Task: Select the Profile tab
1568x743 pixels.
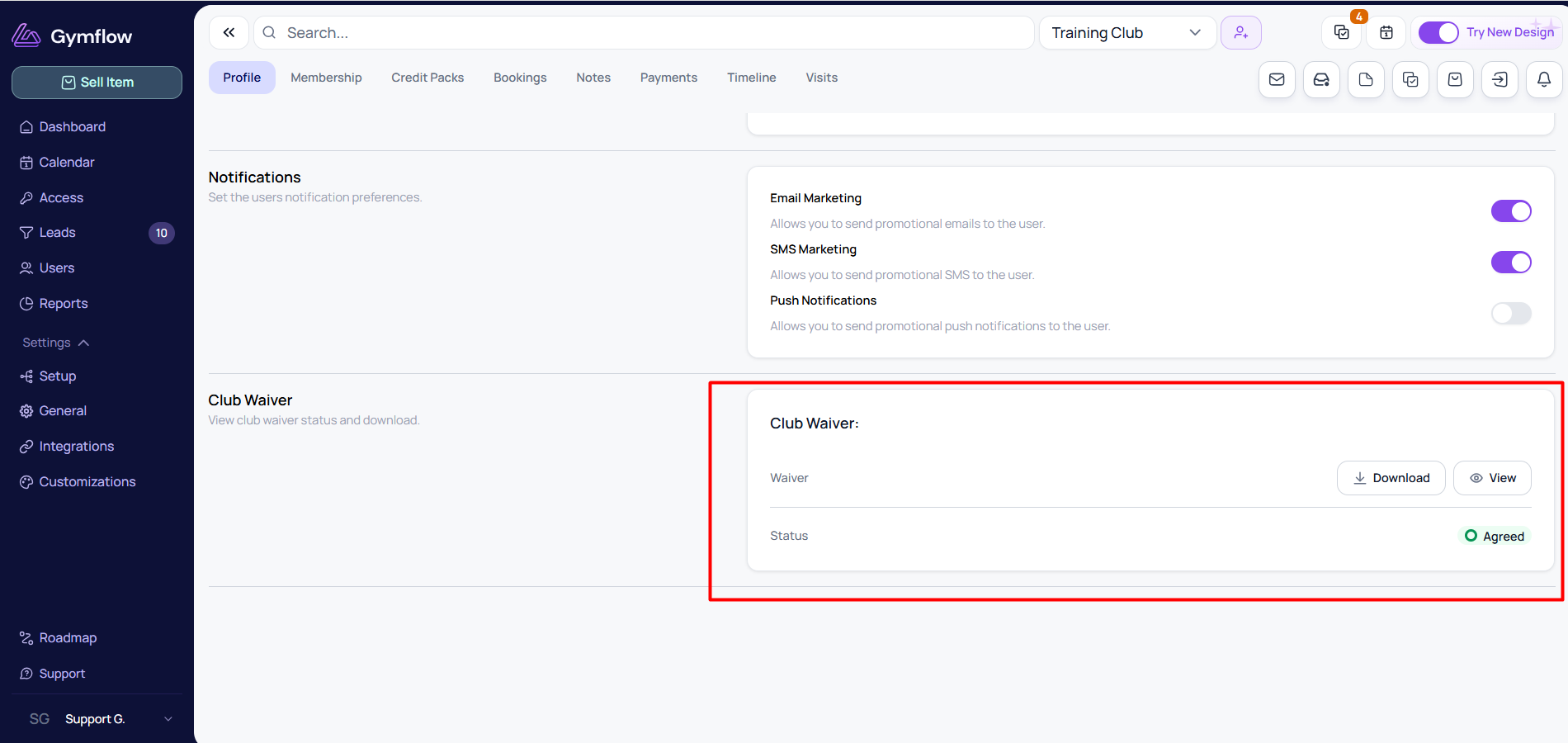Action: (x=242, y=78)
